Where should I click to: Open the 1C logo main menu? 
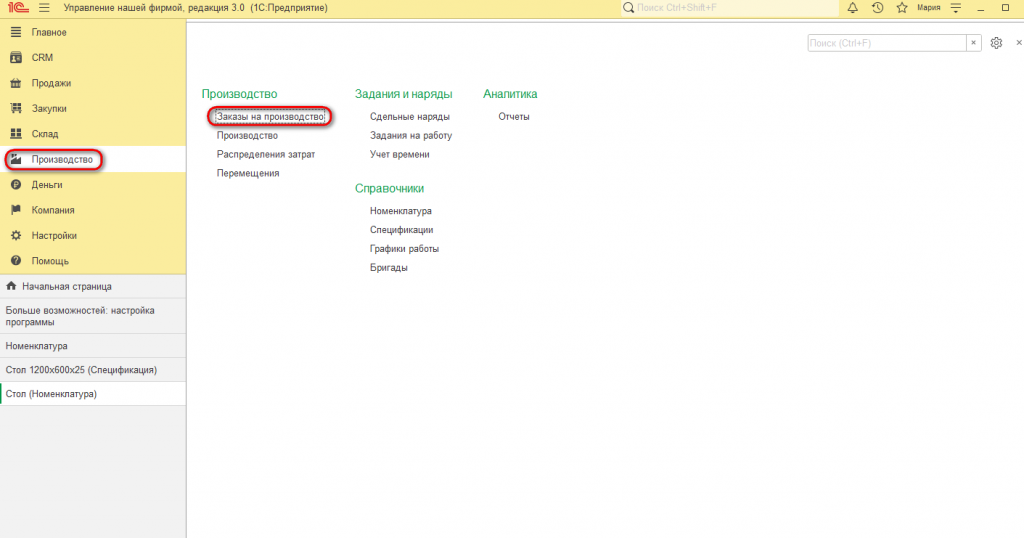(18, 8)
